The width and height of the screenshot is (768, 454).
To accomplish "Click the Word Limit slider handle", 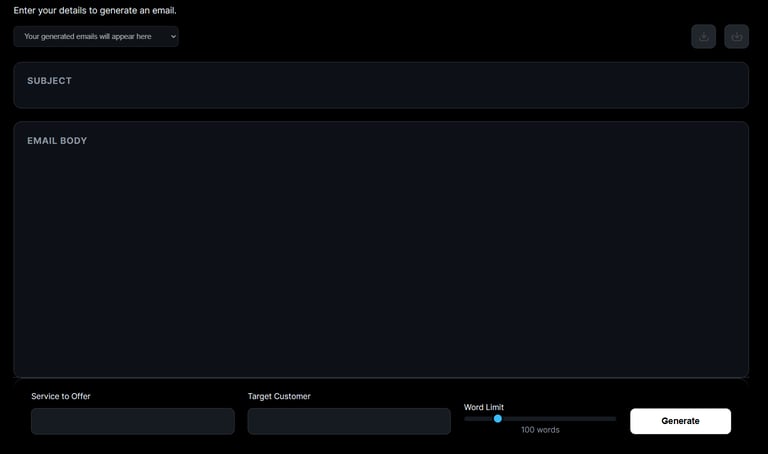I will click(x=498, y=419).
